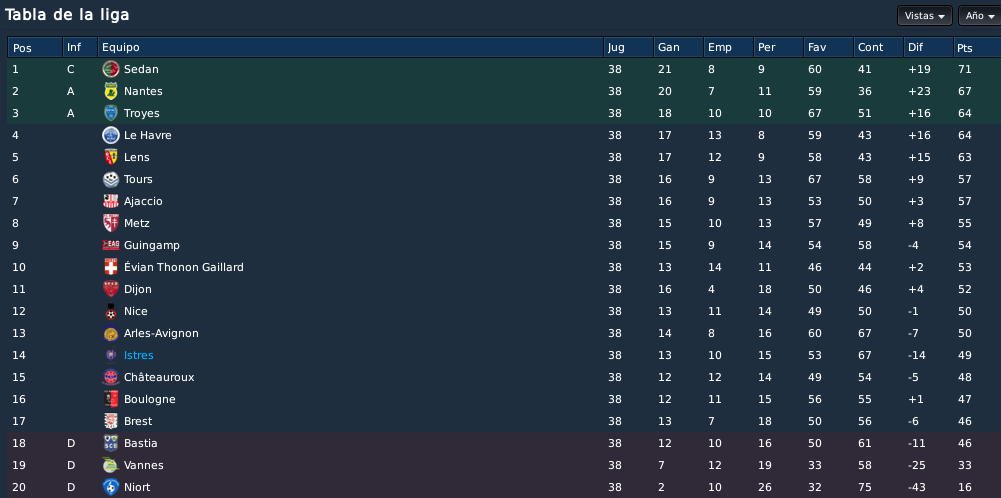Image resolution: width=1001 pixels, height=498 pixels.
Task: Click the Niort team badge
Action: click(111, 487)
